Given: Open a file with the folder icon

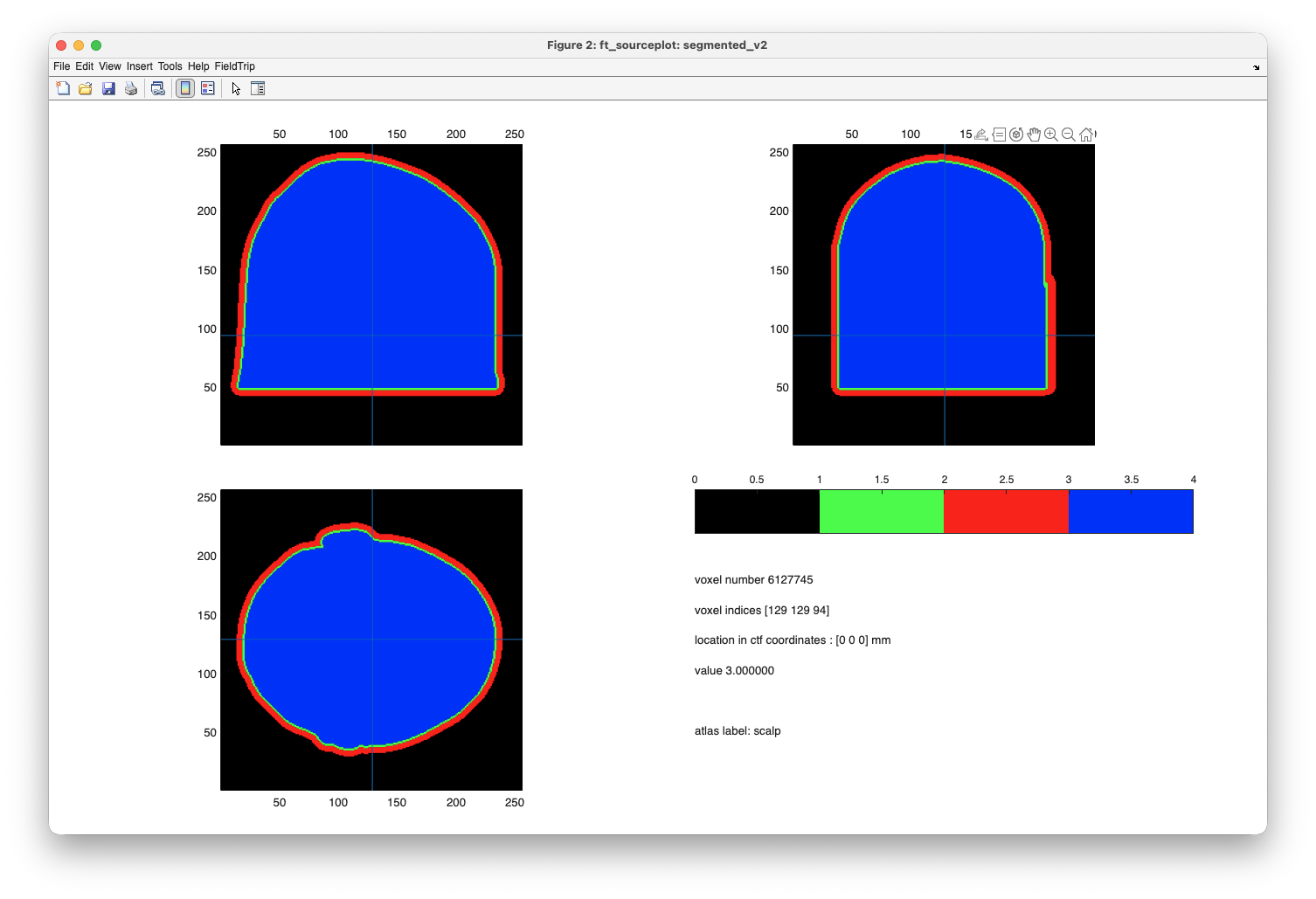Looking at the screenshot, I should point(86,88).
